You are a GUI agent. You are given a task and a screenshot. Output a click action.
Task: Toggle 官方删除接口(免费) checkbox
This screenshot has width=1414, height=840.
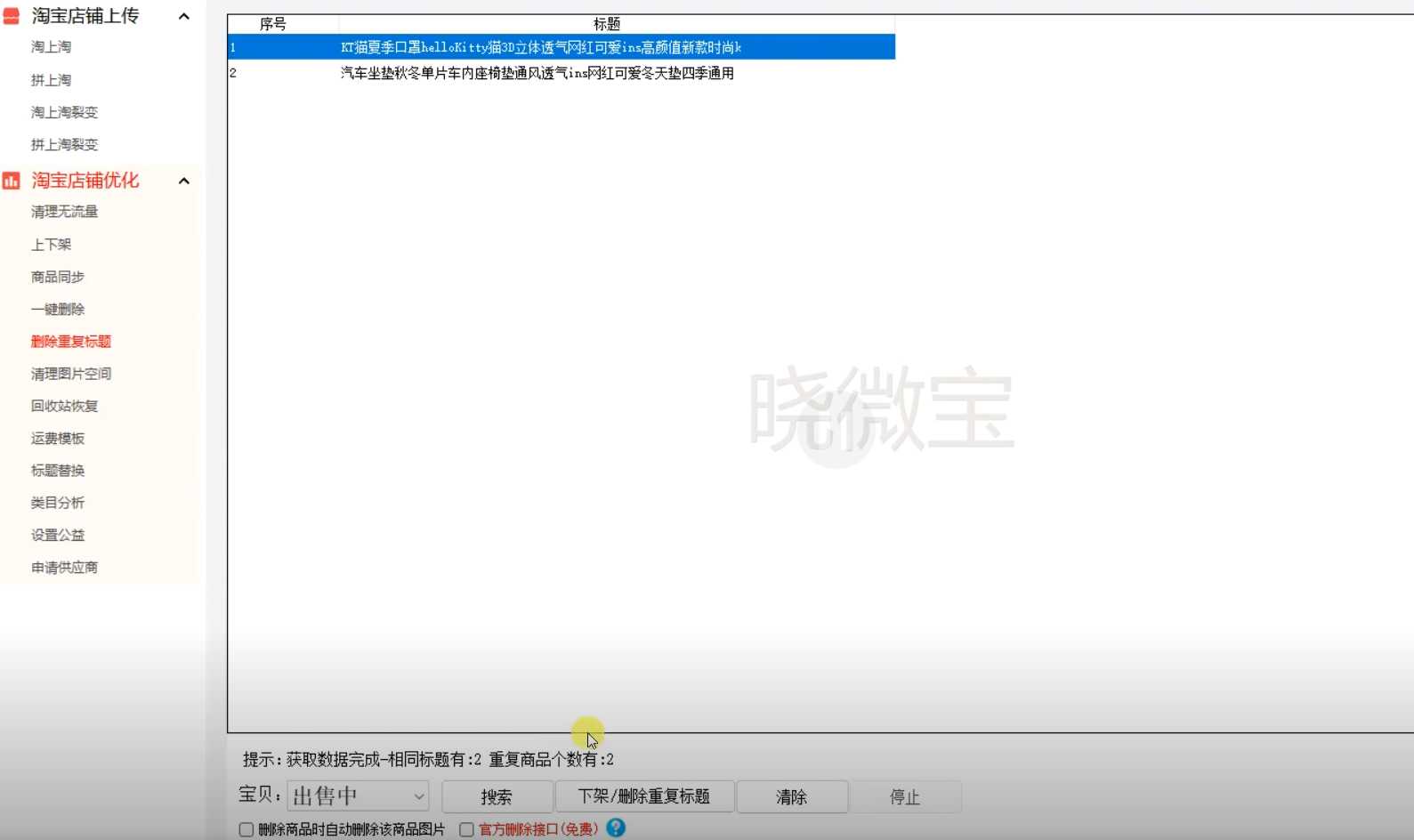click(466, 829)
